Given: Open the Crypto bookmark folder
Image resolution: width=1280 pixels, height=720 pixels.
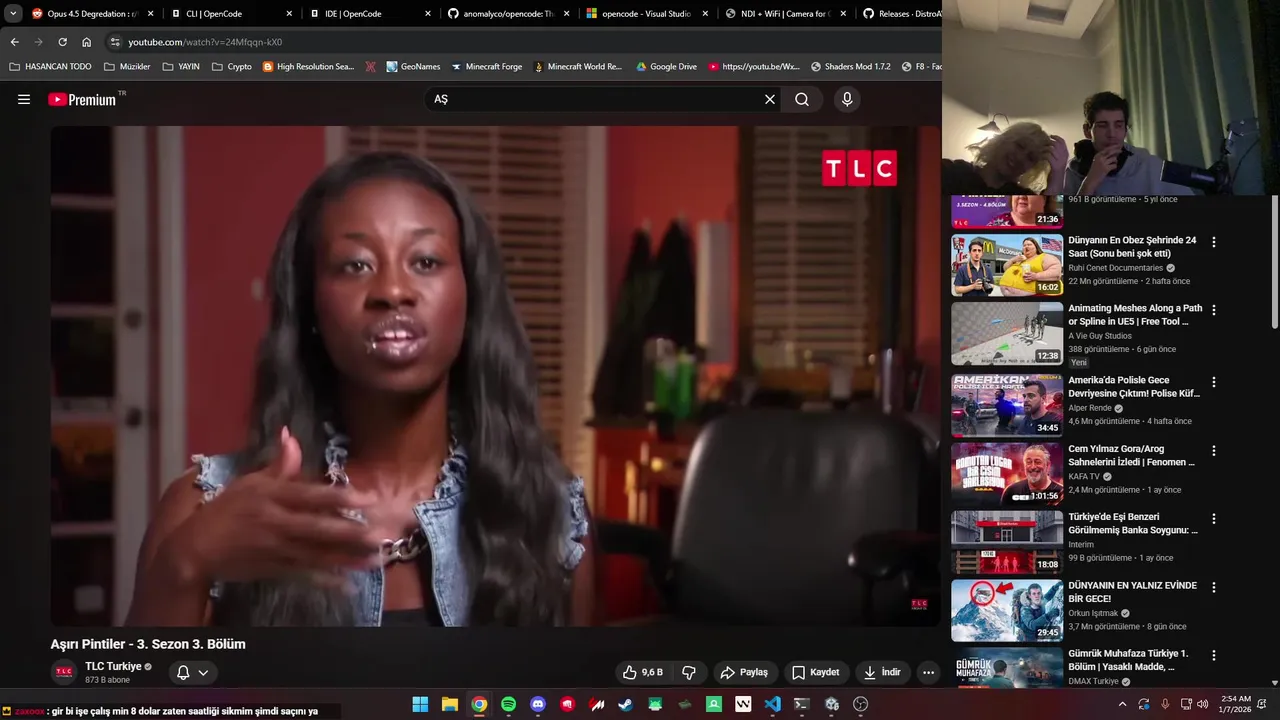Looking at the screenshot, I should tap(232, 67).
